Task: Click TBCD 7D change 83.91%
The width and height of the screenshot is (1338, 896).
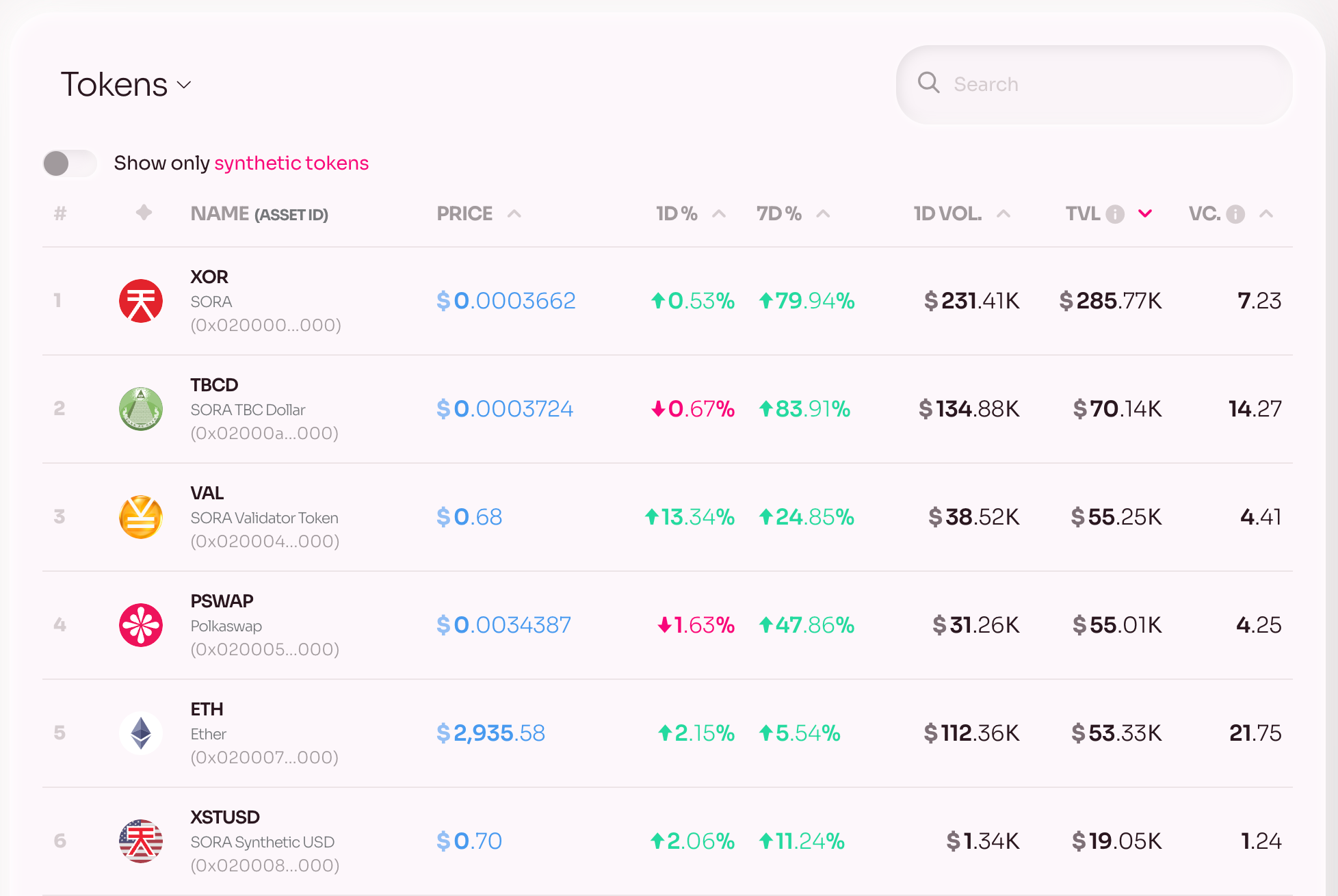Action: point(804,409)
